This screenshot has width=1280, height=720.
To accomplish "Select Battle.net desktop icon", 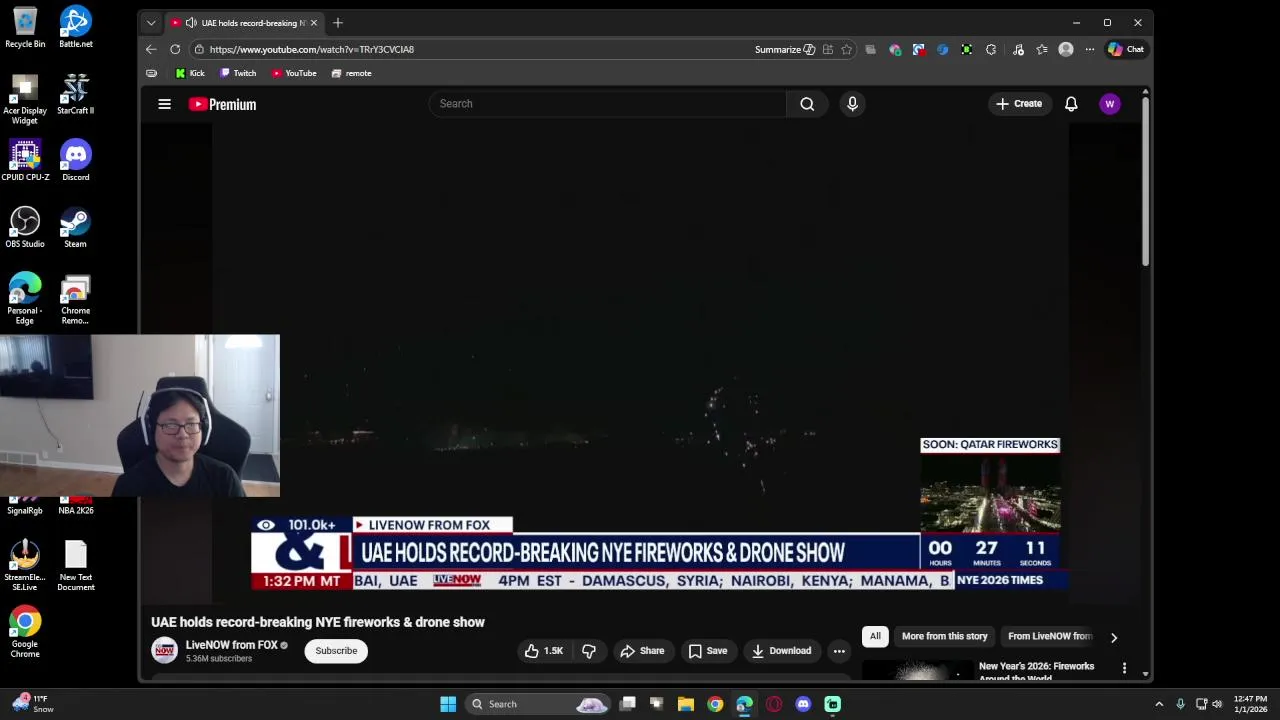I will pyautogui.click(x=75, y=27).
